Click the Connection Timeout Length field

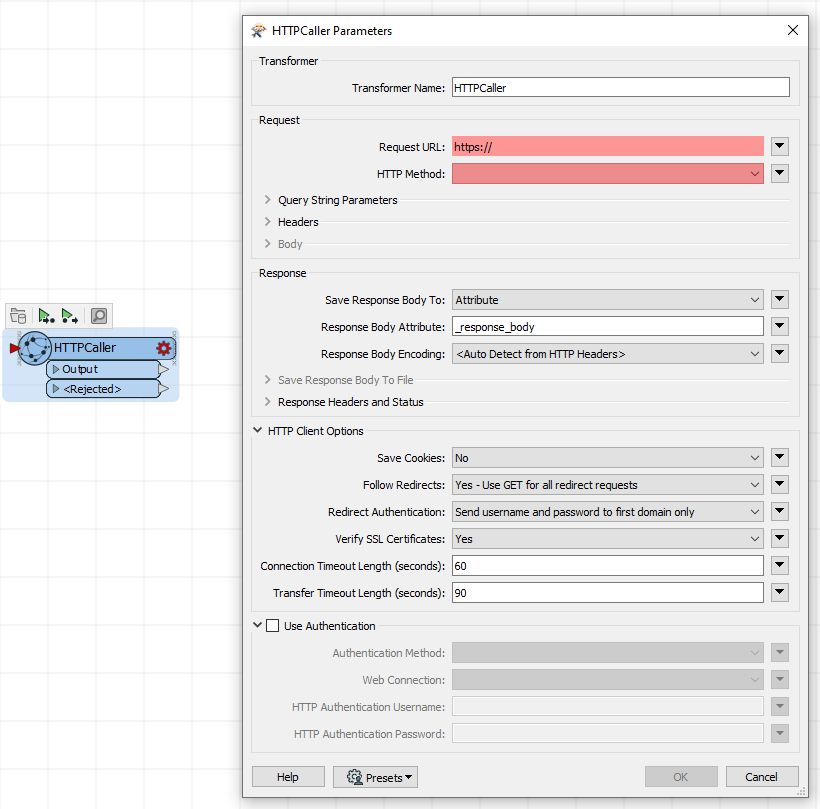point(608,566)
